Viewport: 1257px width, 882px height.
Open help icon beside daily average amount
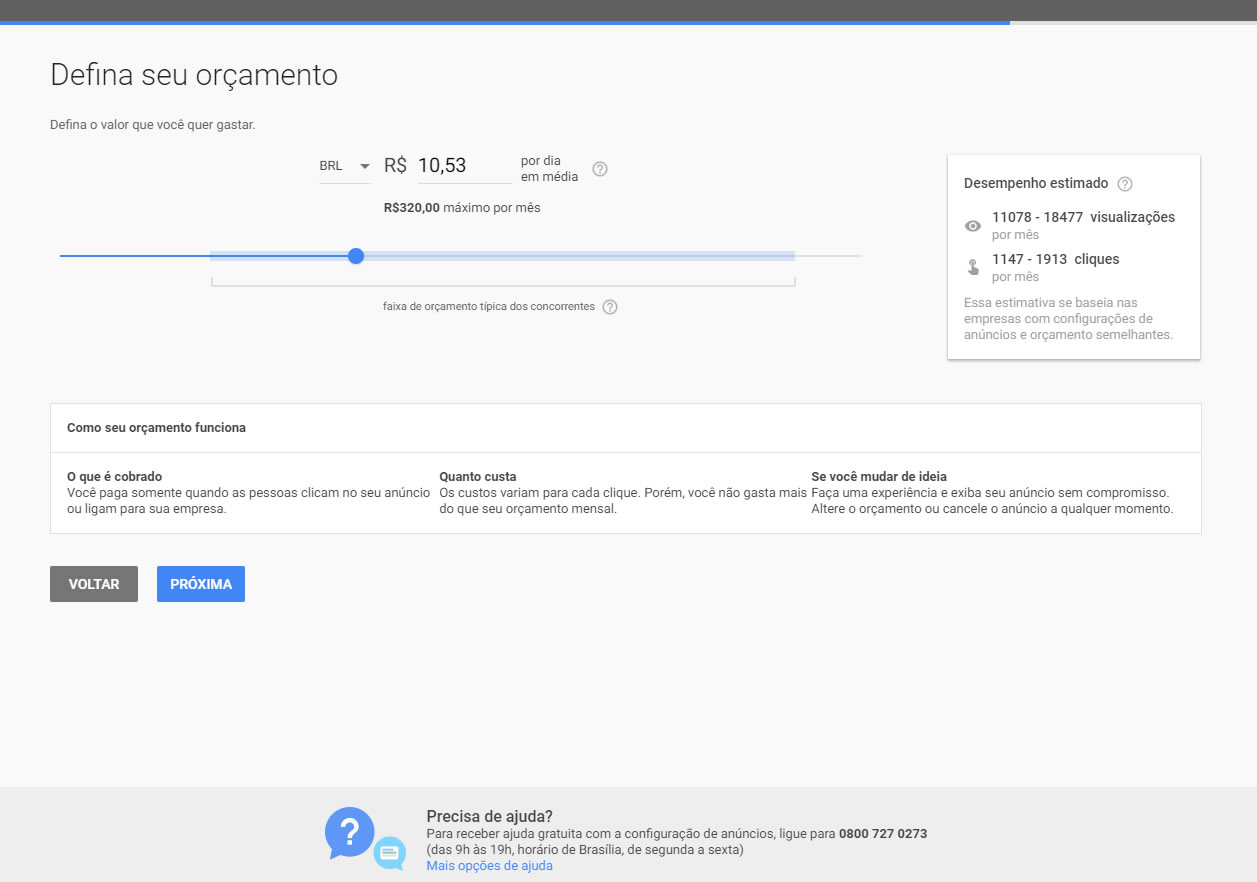pos(600,169)
